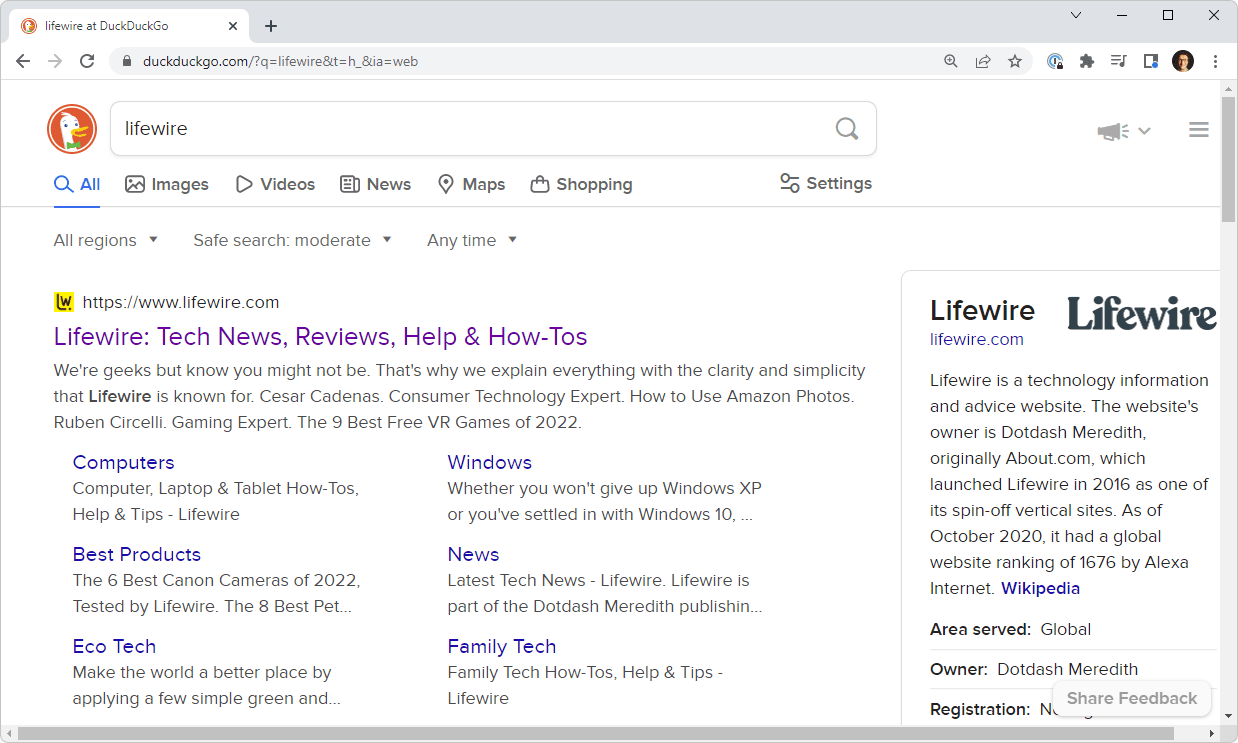Reload the page
This screenshot has width=1238, height=743.
87,61
